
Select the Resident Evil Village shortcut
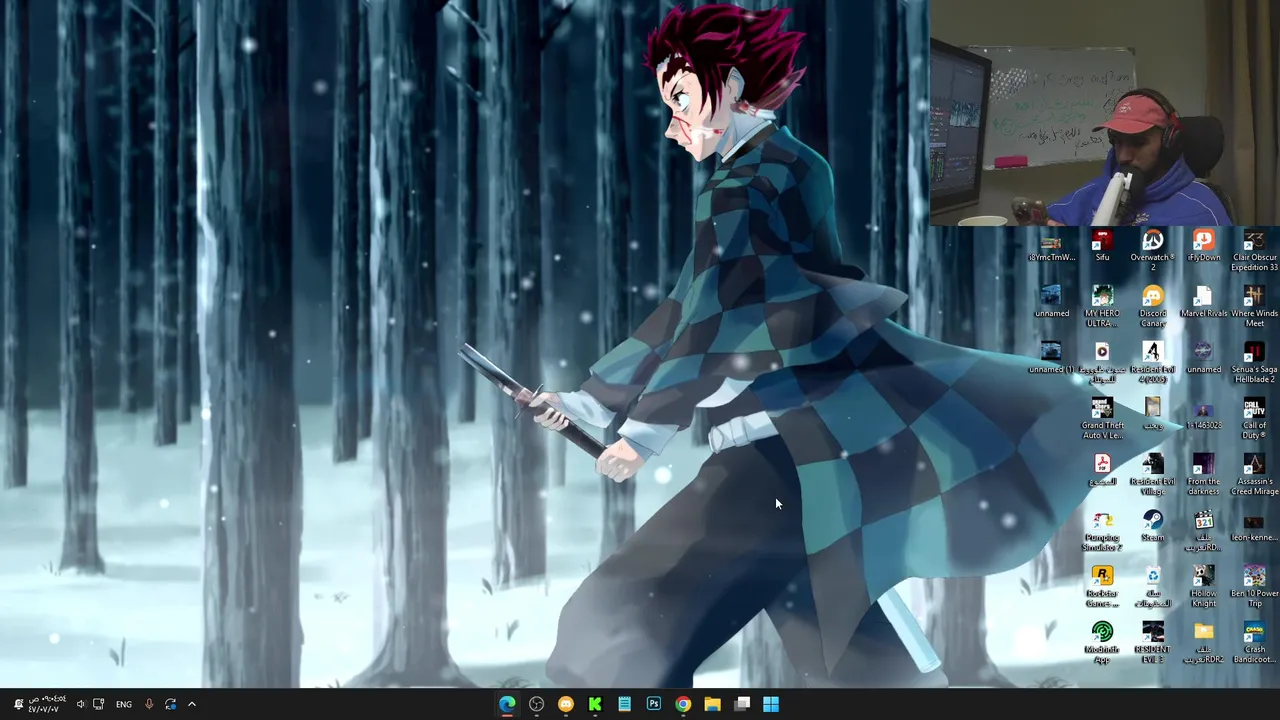pyautogui.click(x=1153, y=474)
